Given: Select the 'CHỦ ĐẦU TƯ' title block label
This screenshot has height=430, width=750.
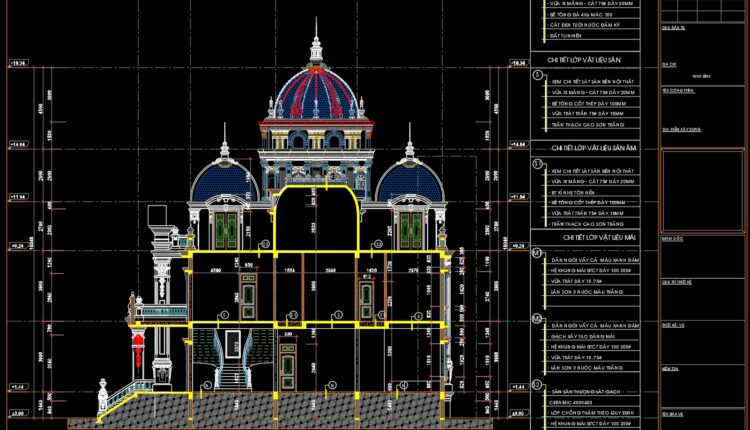Looking at the screenshot, I should 673,28.
